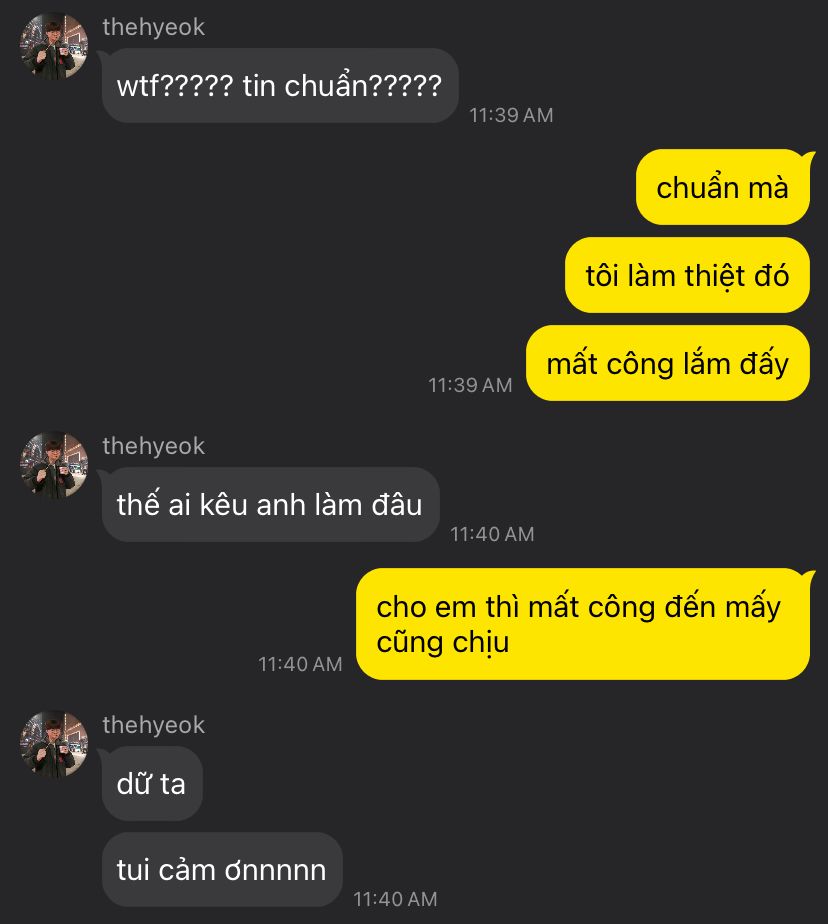Image resolution: width=828 pixels, height=924 pixels.
Task: Select the 'thế ai kêu anh làm đâu' message
Action: click(x=270, y=504)
